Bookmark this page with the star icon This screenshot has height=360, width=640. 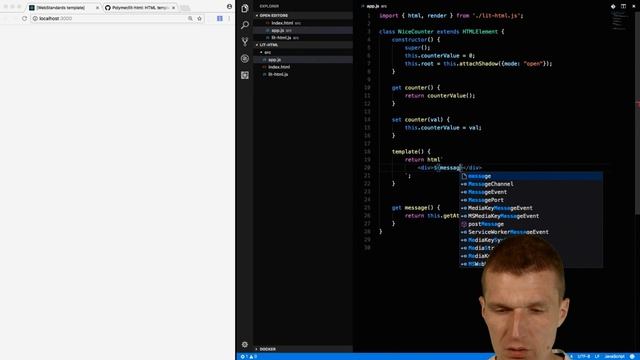tap(200, 18)
